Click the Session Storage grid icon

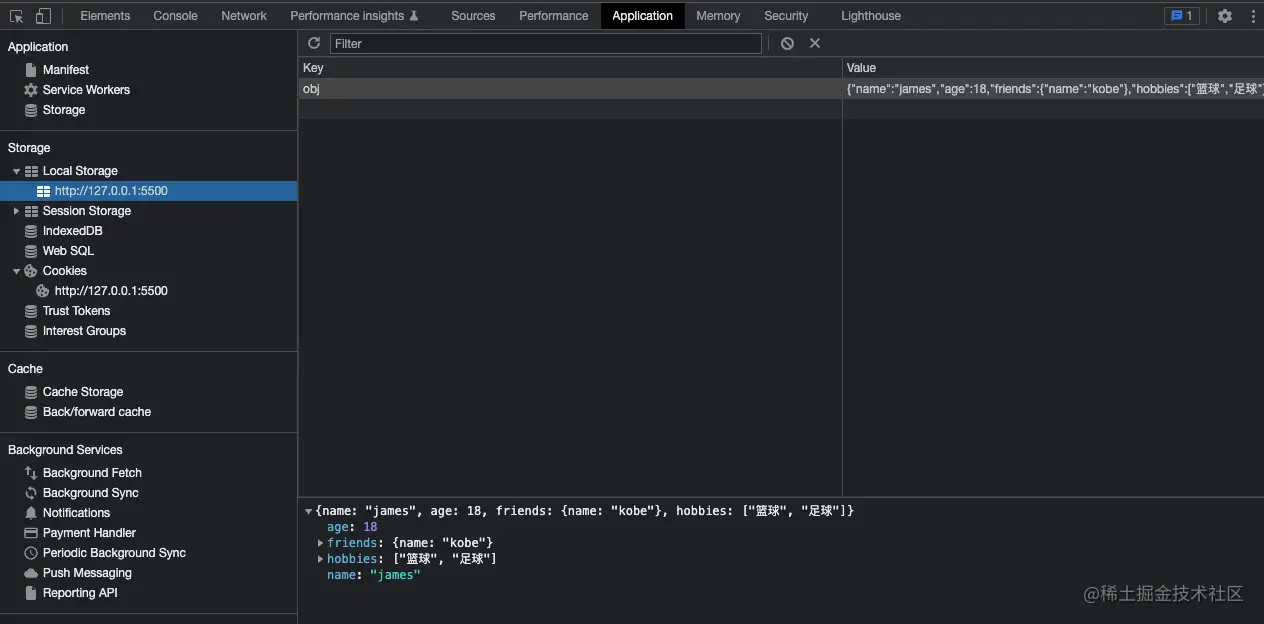tap(31, 211)
